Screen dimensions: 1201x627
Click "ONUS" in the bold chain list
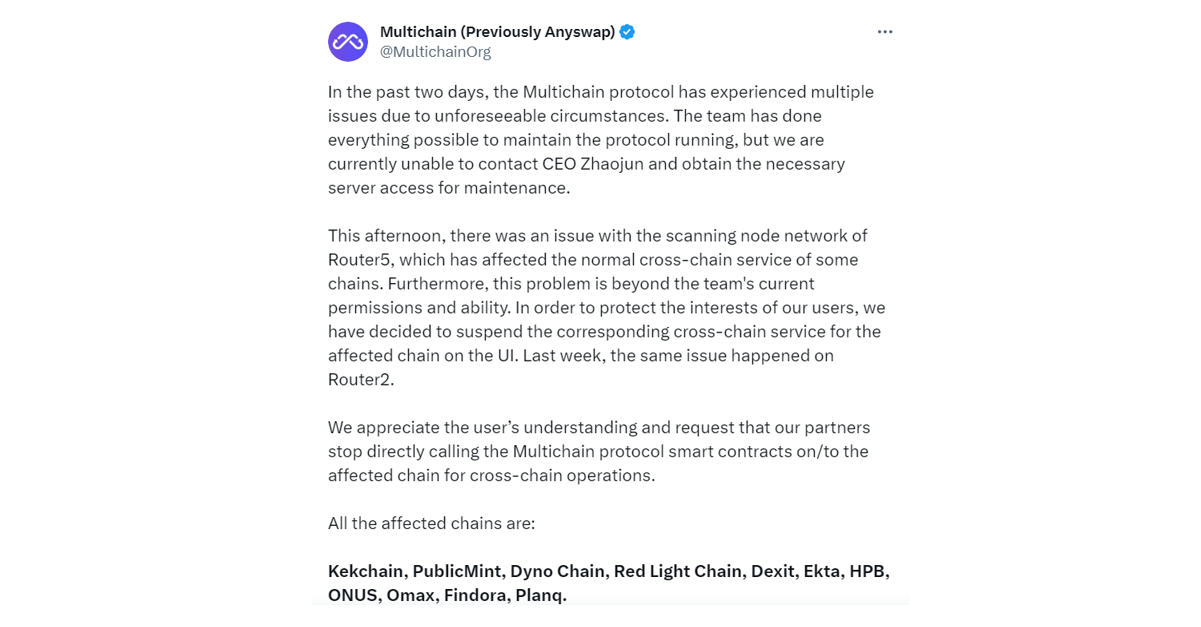pos(353,596)
